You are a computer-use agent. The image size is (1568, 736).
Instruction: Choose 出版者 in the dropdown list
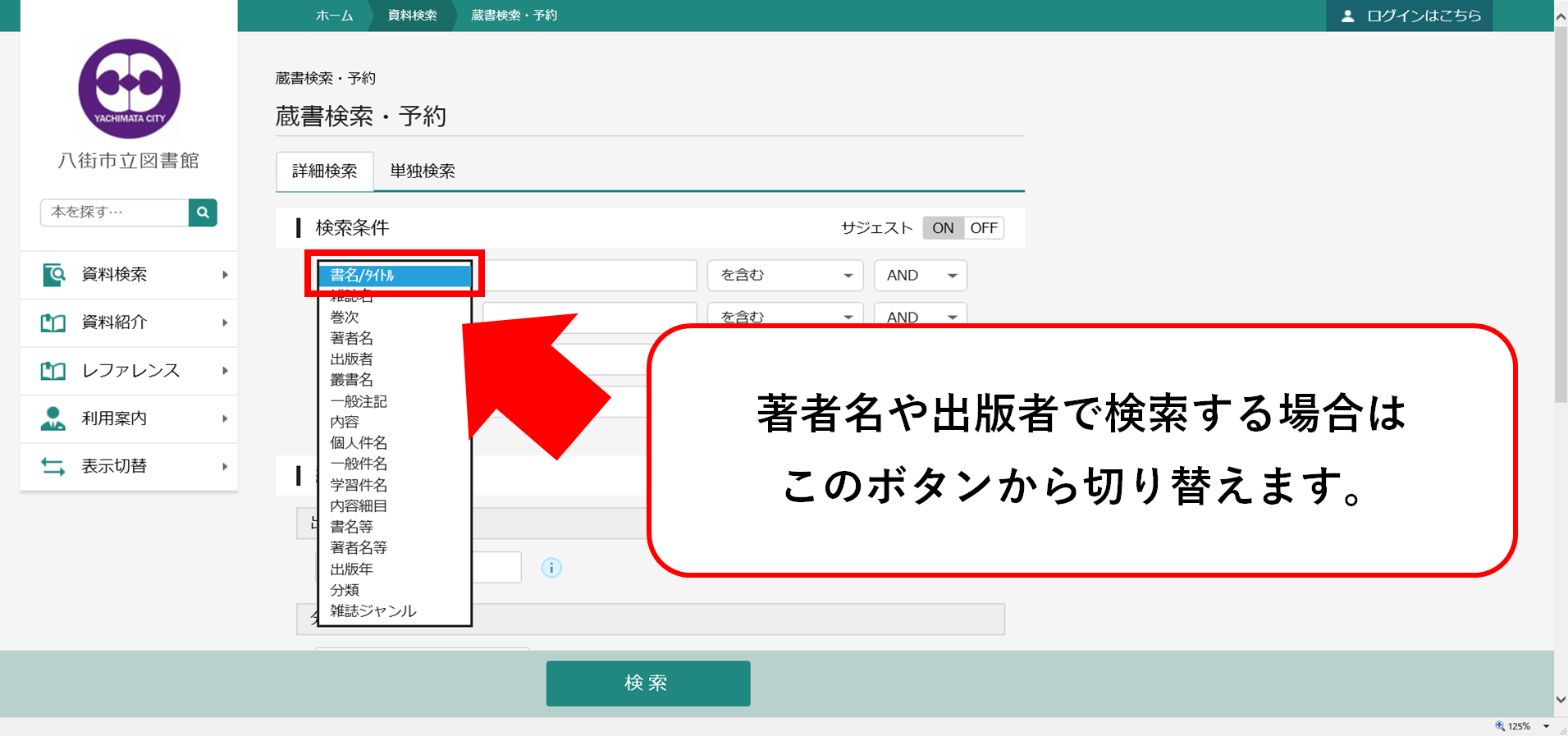351,359
